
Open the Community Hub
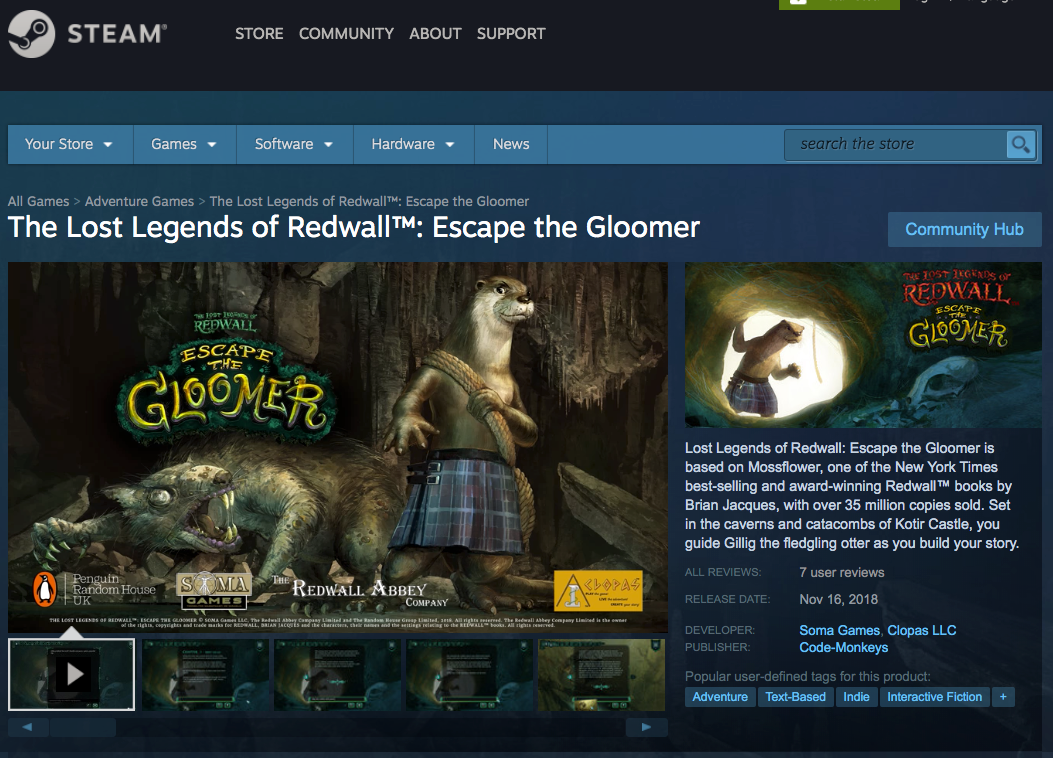tap(964, 230)
